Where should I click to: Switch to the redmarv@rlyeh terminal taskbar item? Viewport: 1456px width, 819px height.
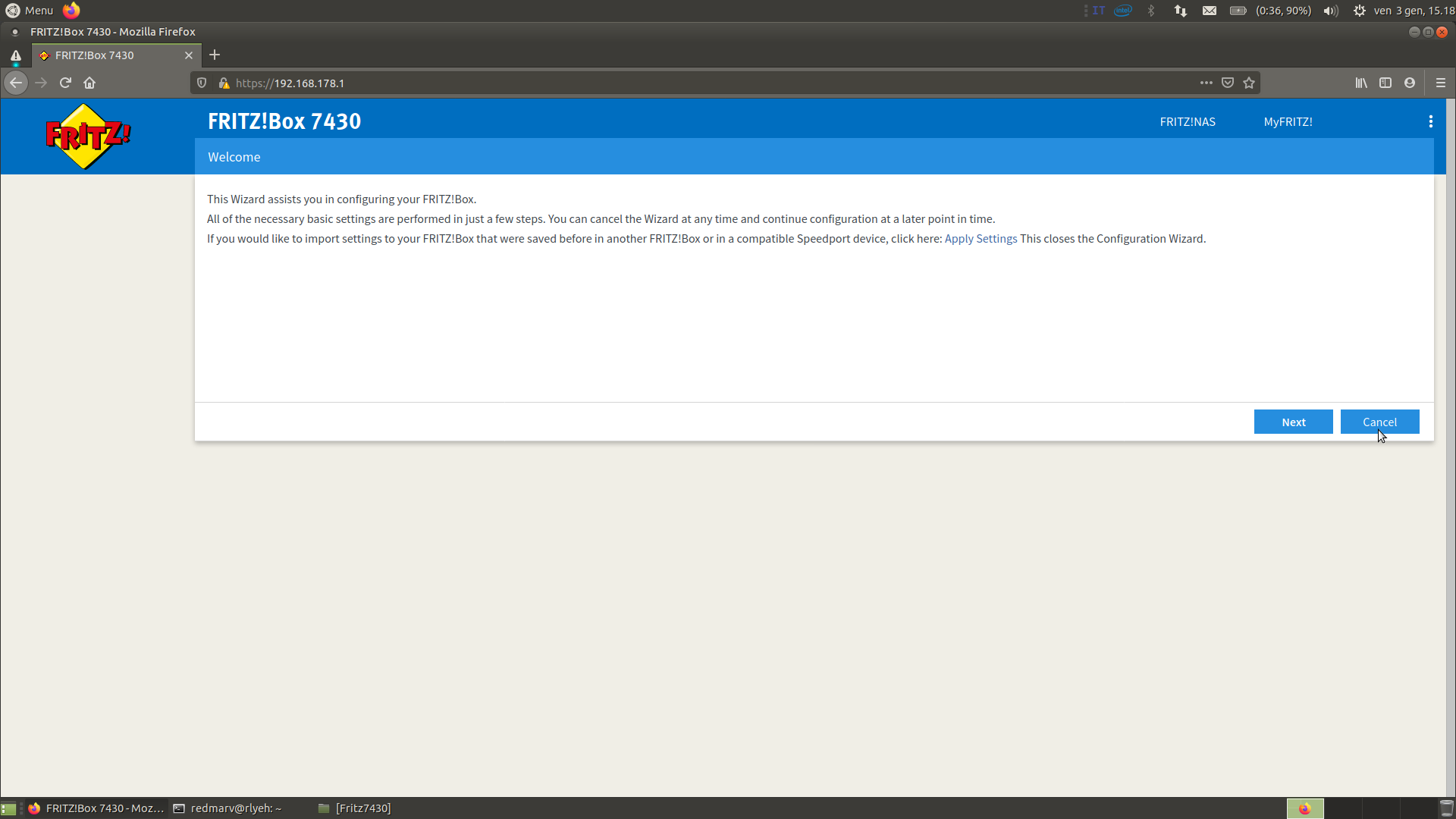click(227, 808)
